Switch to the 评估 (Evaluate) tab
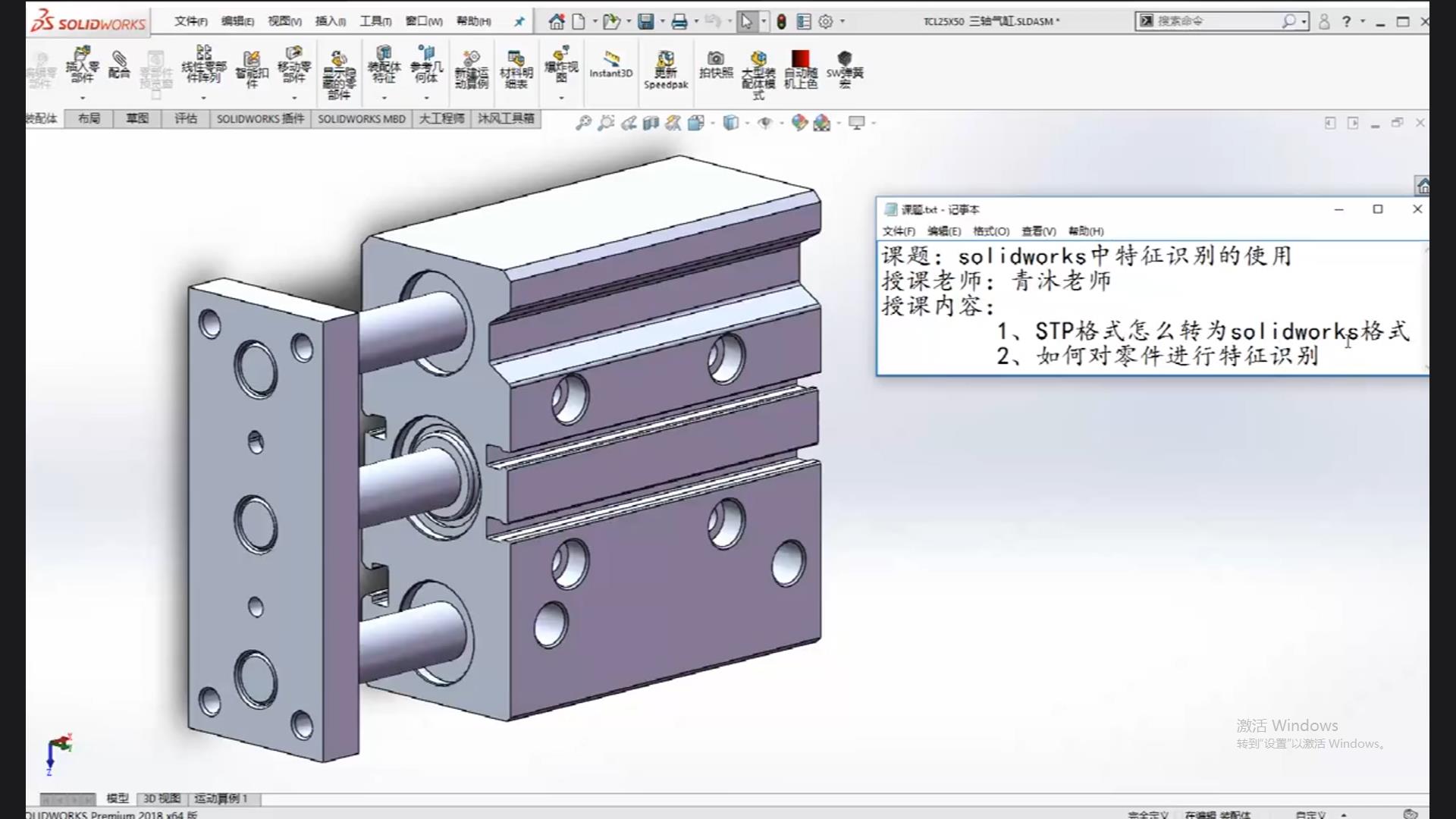The height and width of the screenshot is (819, 1456). 186,118
